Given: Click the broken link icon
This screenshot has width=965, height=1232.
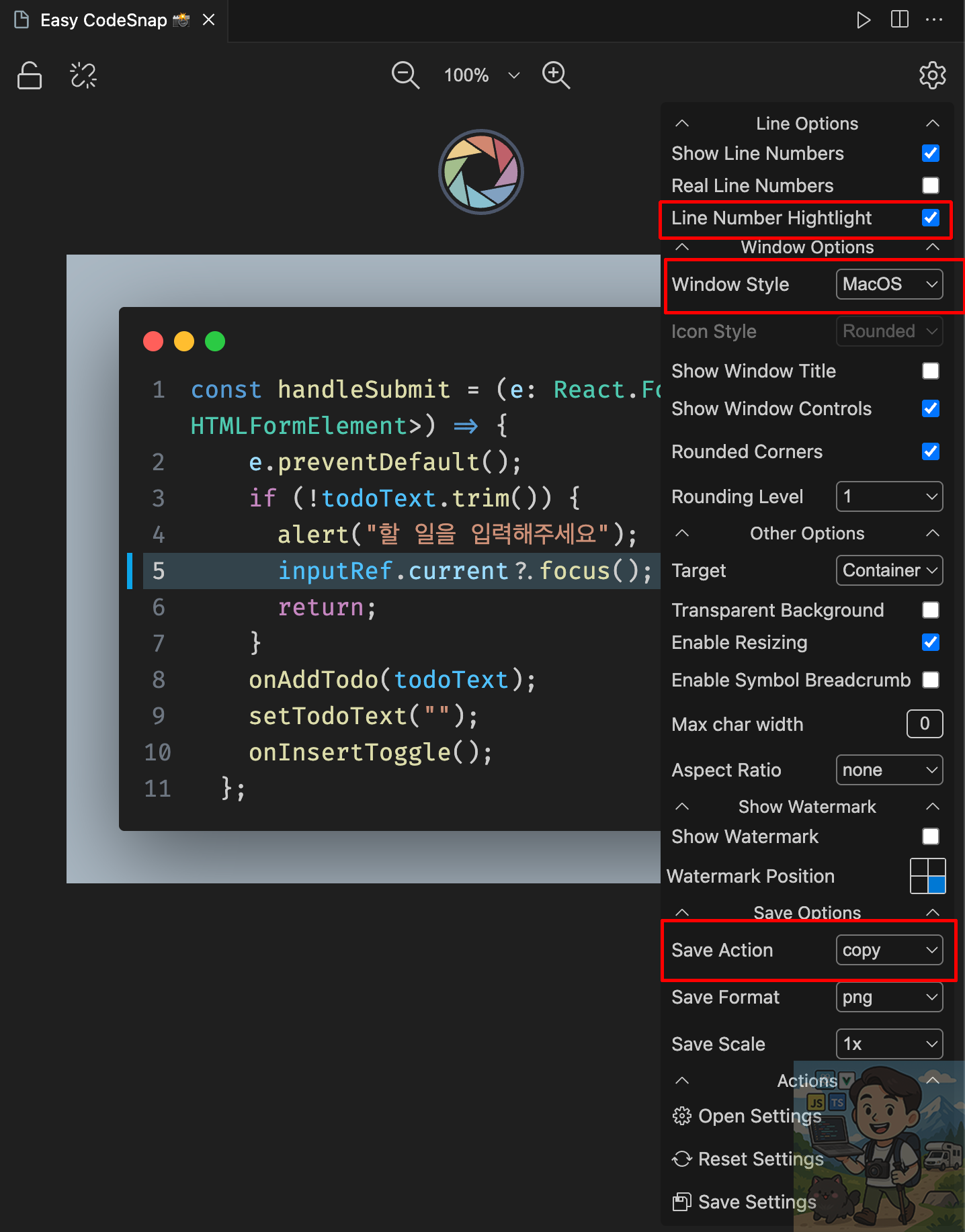Looking at the screenshot, I should [83, 75].
